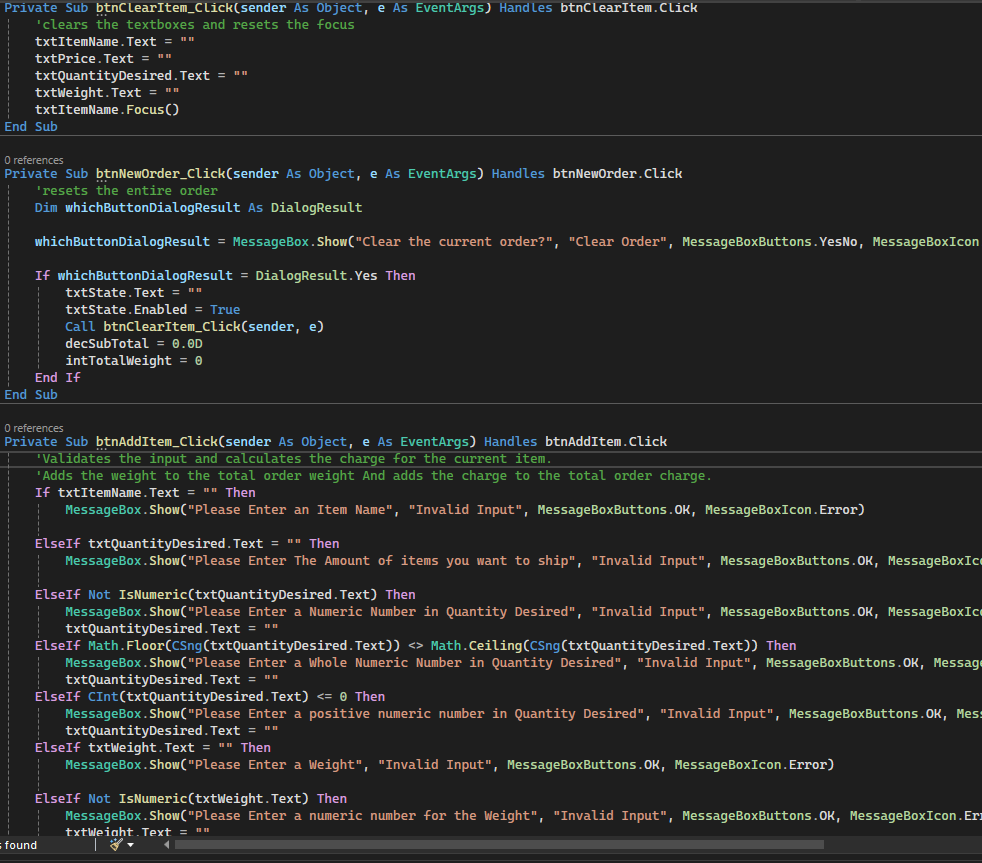Screen dimensions: 982x863
Task: Click 'Handles btnAddItem.Click' text
Action: pos(576,442)
